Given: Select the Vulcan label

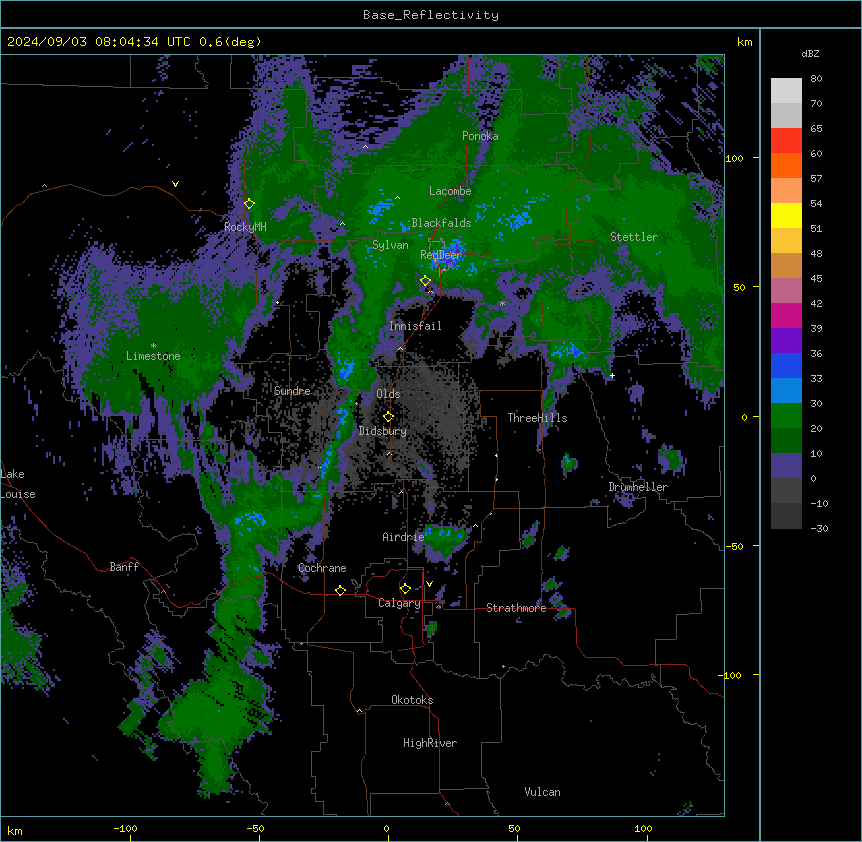Looking at the screenshot, I should 543,792.
